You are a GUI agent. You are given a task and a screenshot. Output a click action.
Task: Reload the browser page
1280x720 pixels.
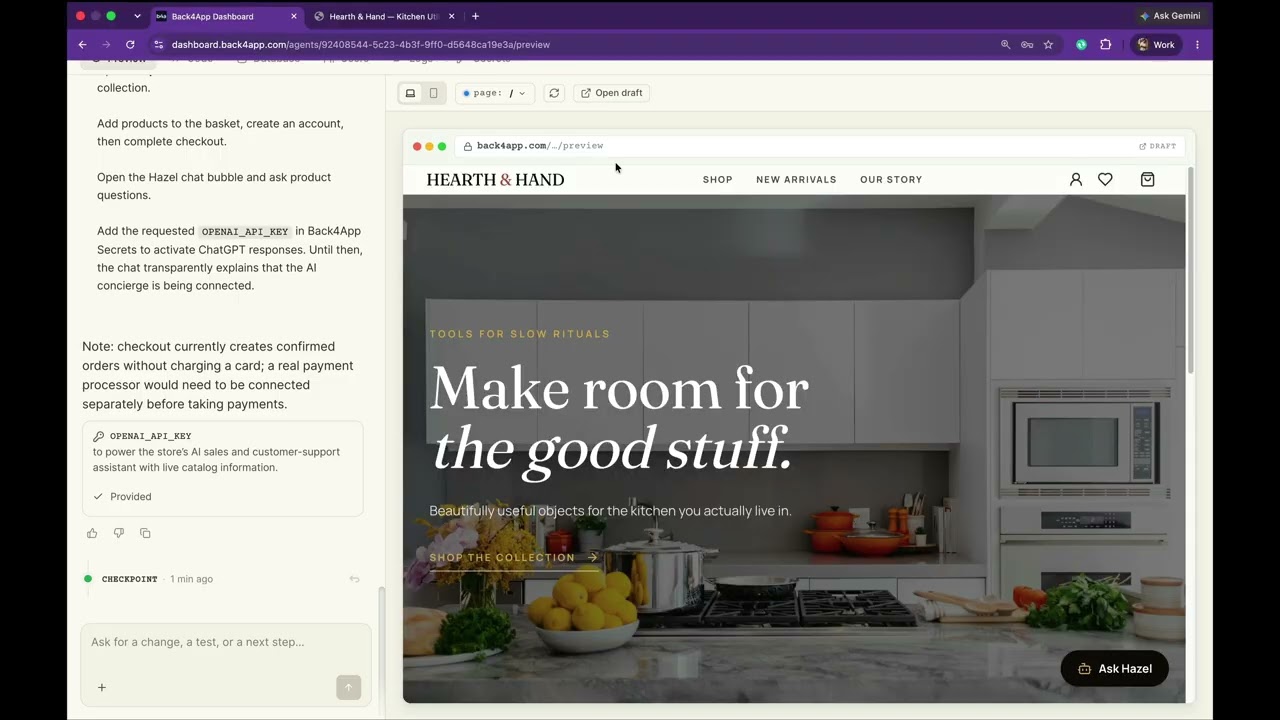pos(130,44)
